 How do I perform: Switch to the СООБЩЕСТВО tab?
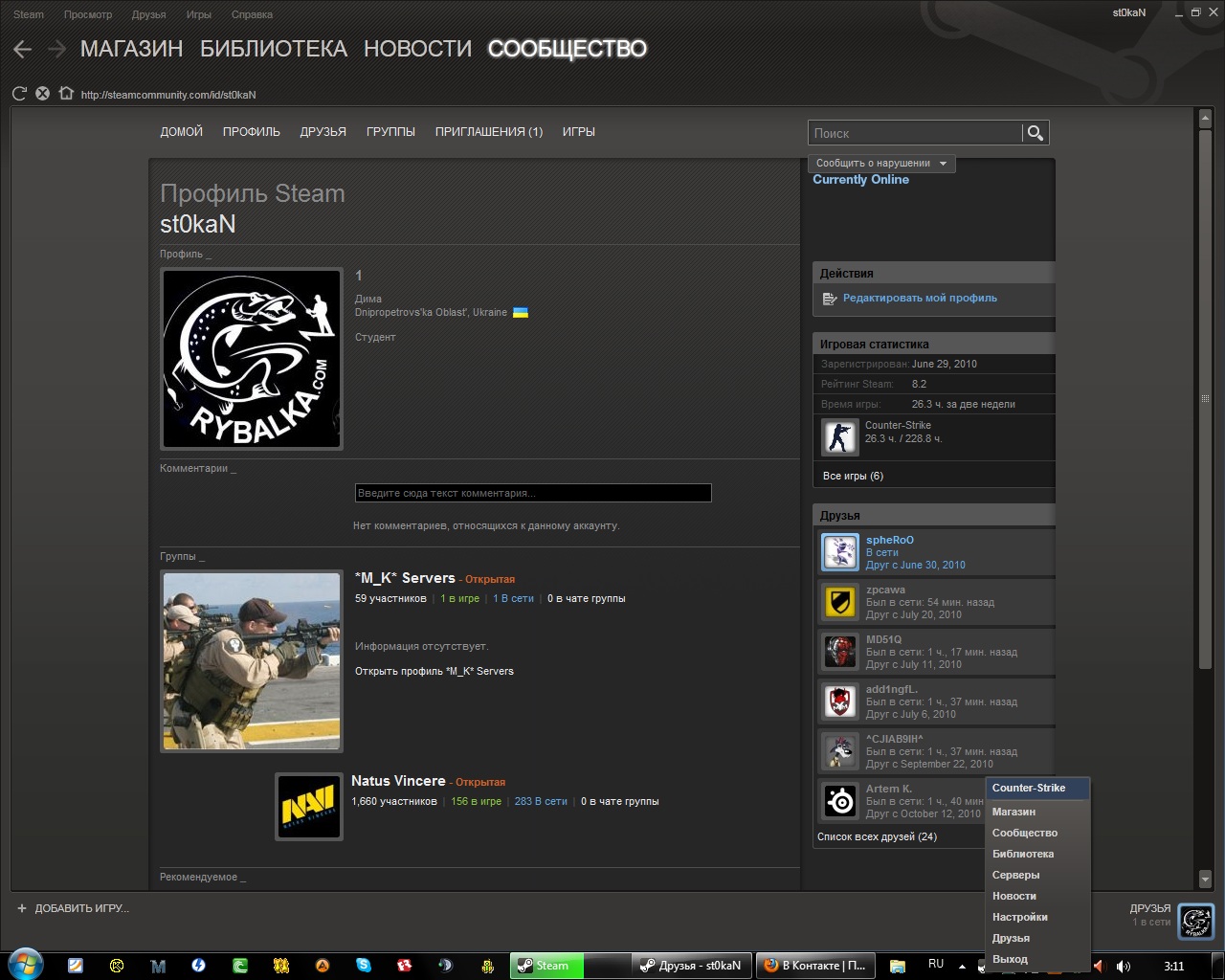pyautogui.click(x=568, y=49)
